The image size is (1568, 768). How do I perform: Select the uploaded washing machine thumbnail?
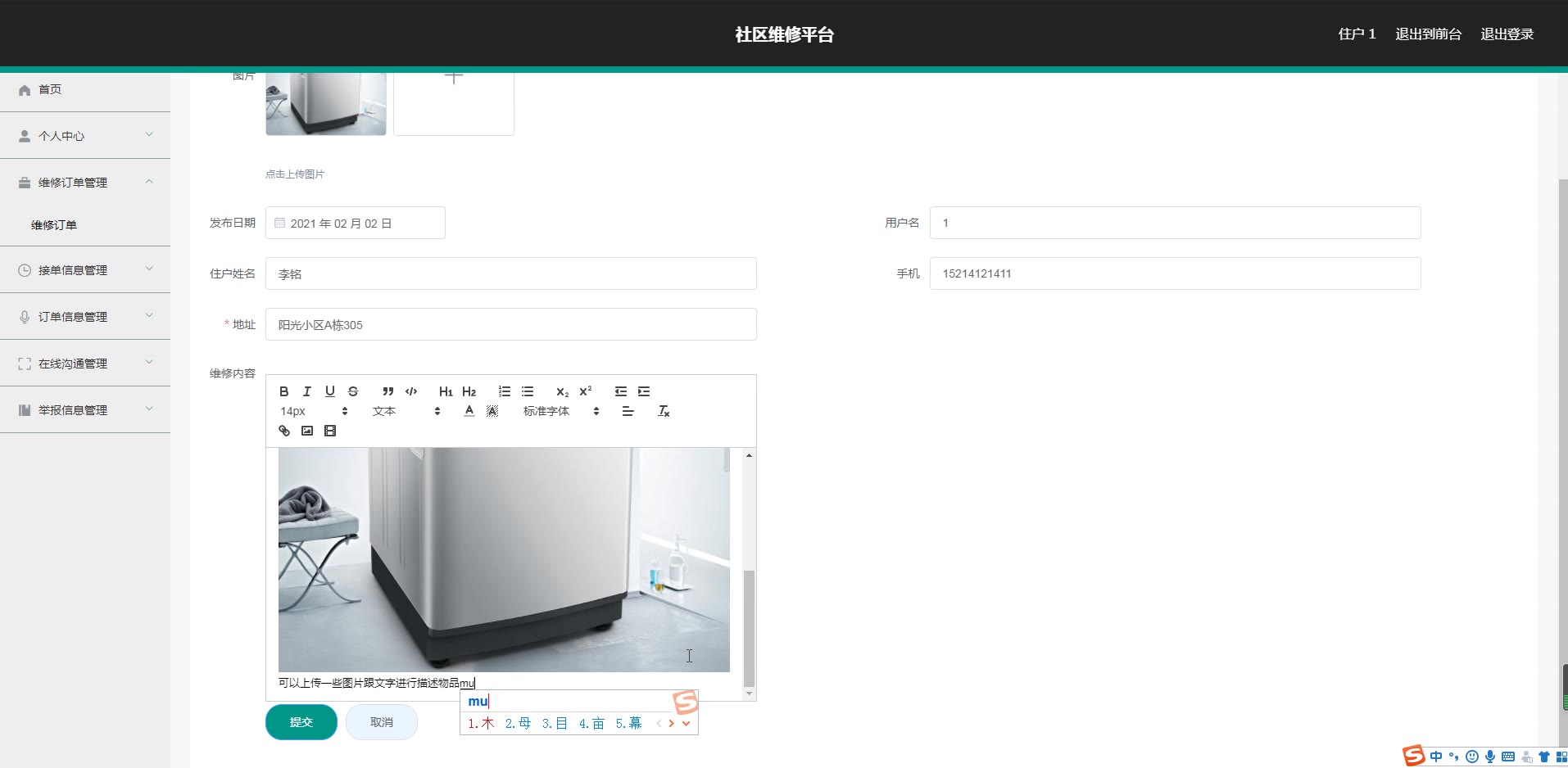(326, 103)
